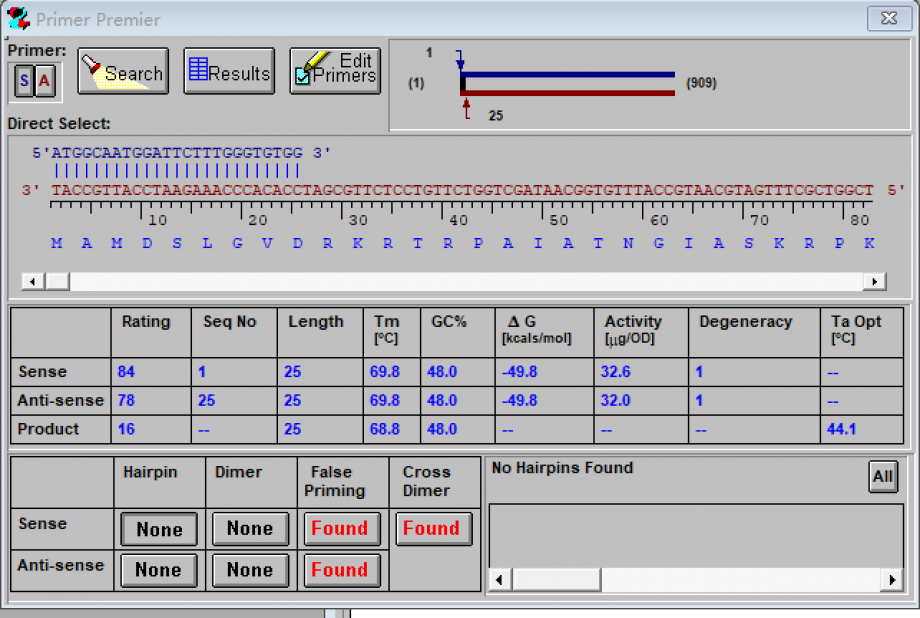This screenshot has height=618, width=920.
Task: Select the Sense primer S toggle
Action: tap(24, 81)
